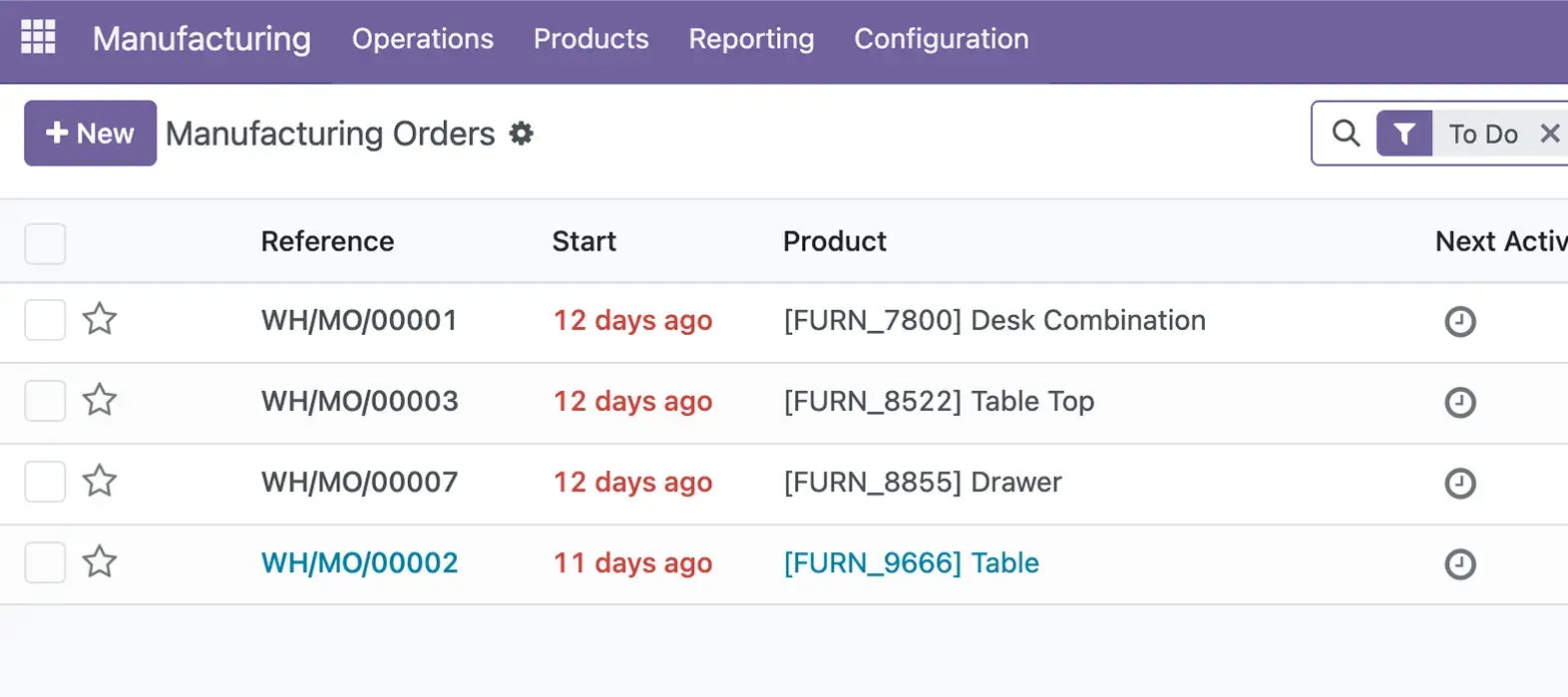Image resolution: width=1568 pixels, height=697 pixels.
Task: Sort by the Start column header
Action: click(584, 241)
